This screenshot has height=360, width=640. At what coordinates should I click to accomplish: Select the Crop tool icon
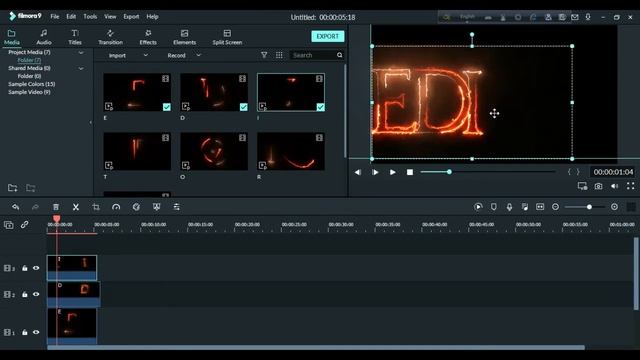point(96,207)
